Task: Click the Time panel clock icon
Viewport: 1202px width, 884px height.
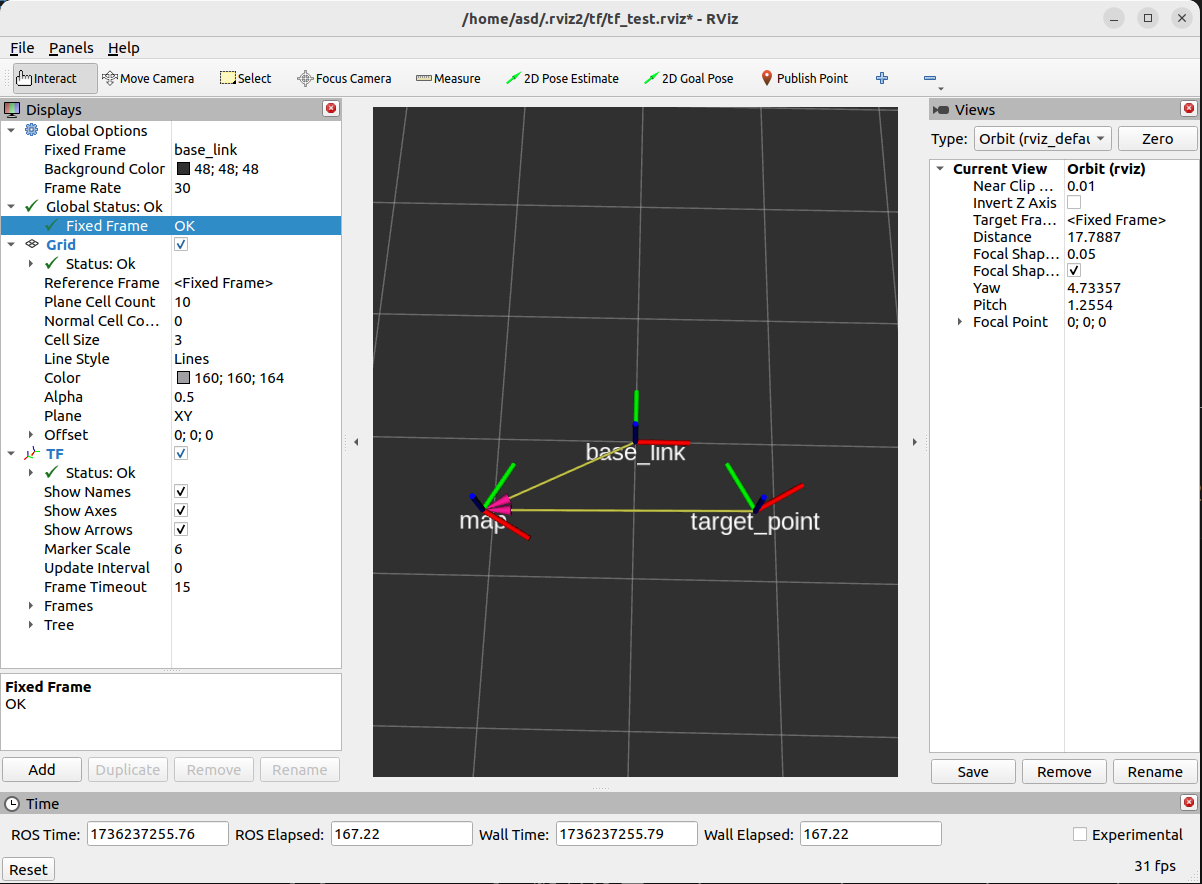Action: pos(12,803)
